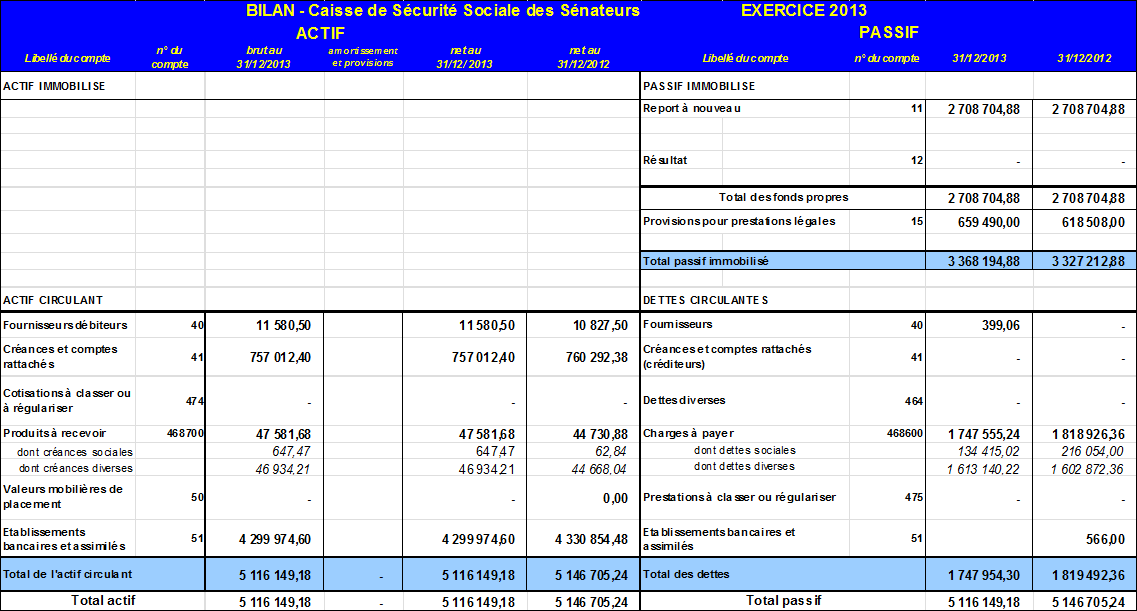Viewport: 1137px width, 611px height.
Task: Select the 'amortissement et provisions' column header
Action: (363, 57)
